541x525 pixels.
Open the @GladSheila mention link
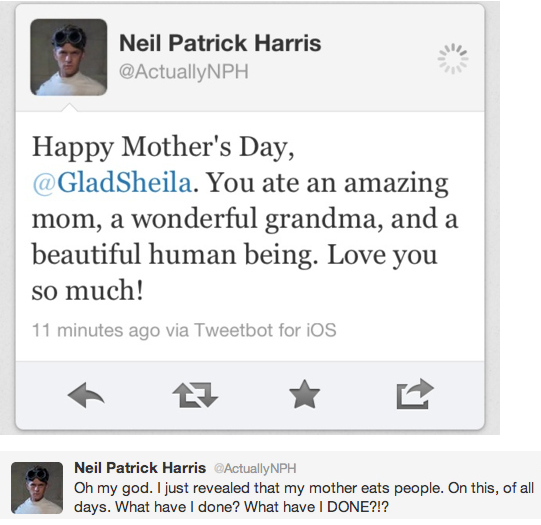pos(112,182)
